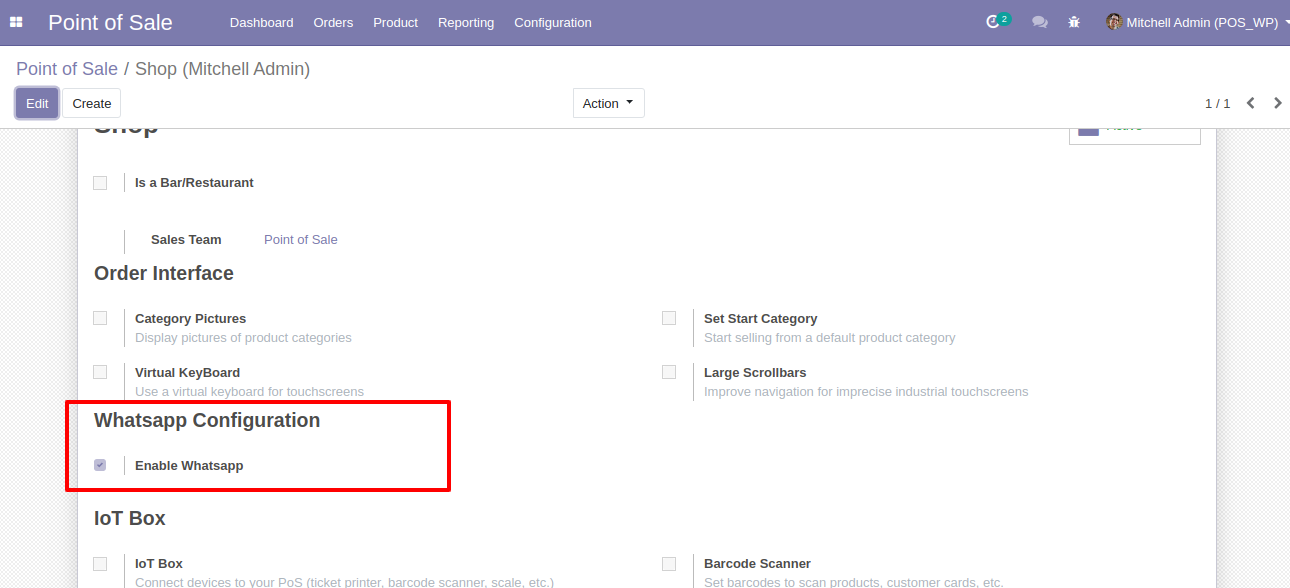
Task: Open Point of Sale sales team link
Action: point(301,240)
